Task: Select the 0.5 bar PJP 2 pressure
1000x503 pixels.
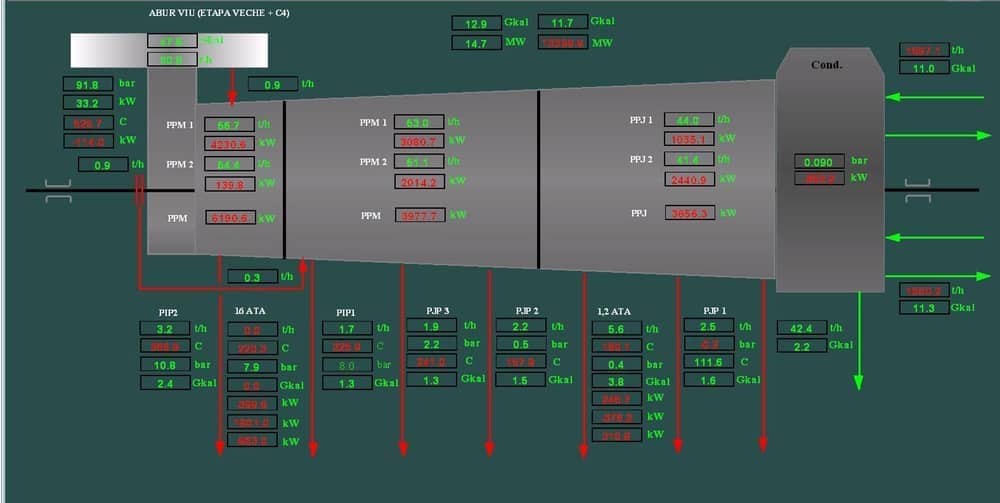Action: point(521,344)
